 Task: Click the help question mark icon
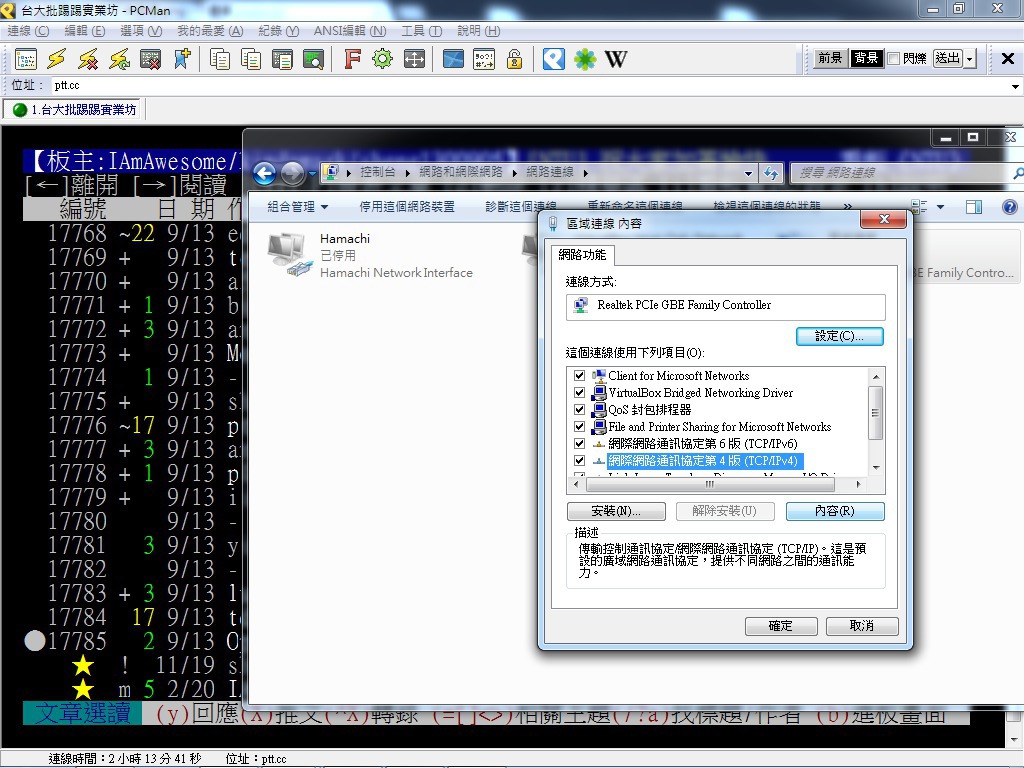pos(1009,207)
